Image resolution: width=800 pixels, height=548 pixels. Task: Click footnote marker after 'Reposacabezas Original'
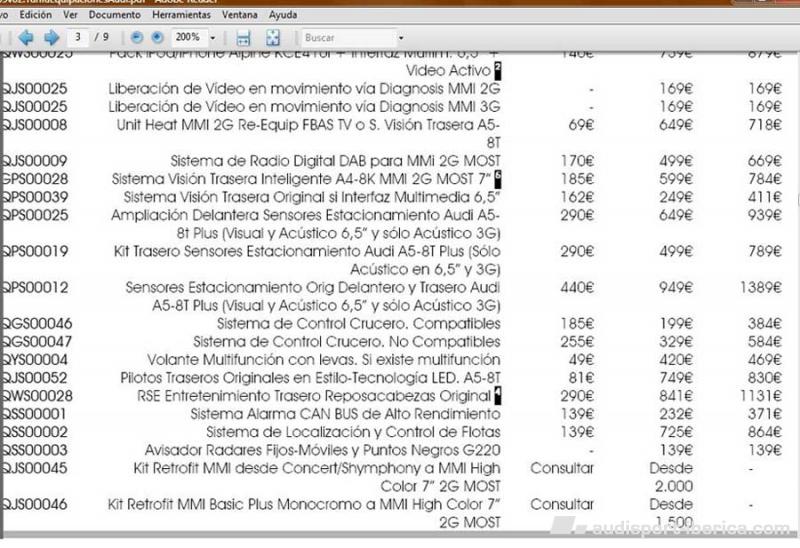pyautogui.click(x=498, y=395)
